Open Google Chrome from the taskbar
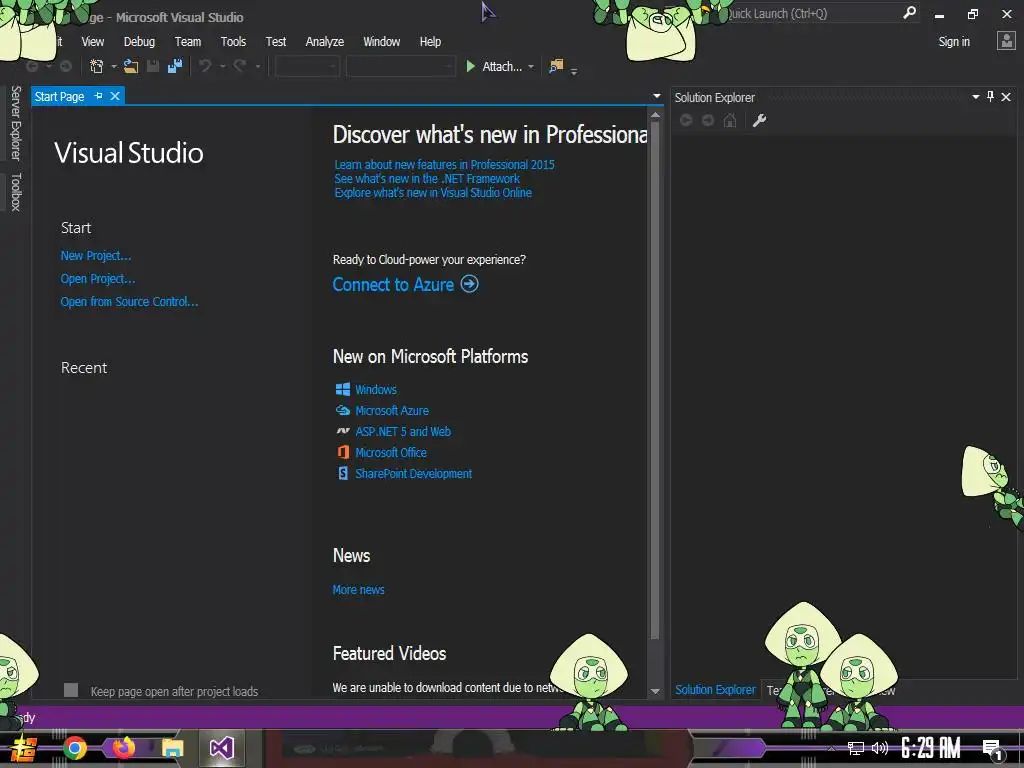Viewport: 1024px width, 768px height. pyautogui.click(x=75, y=748)
